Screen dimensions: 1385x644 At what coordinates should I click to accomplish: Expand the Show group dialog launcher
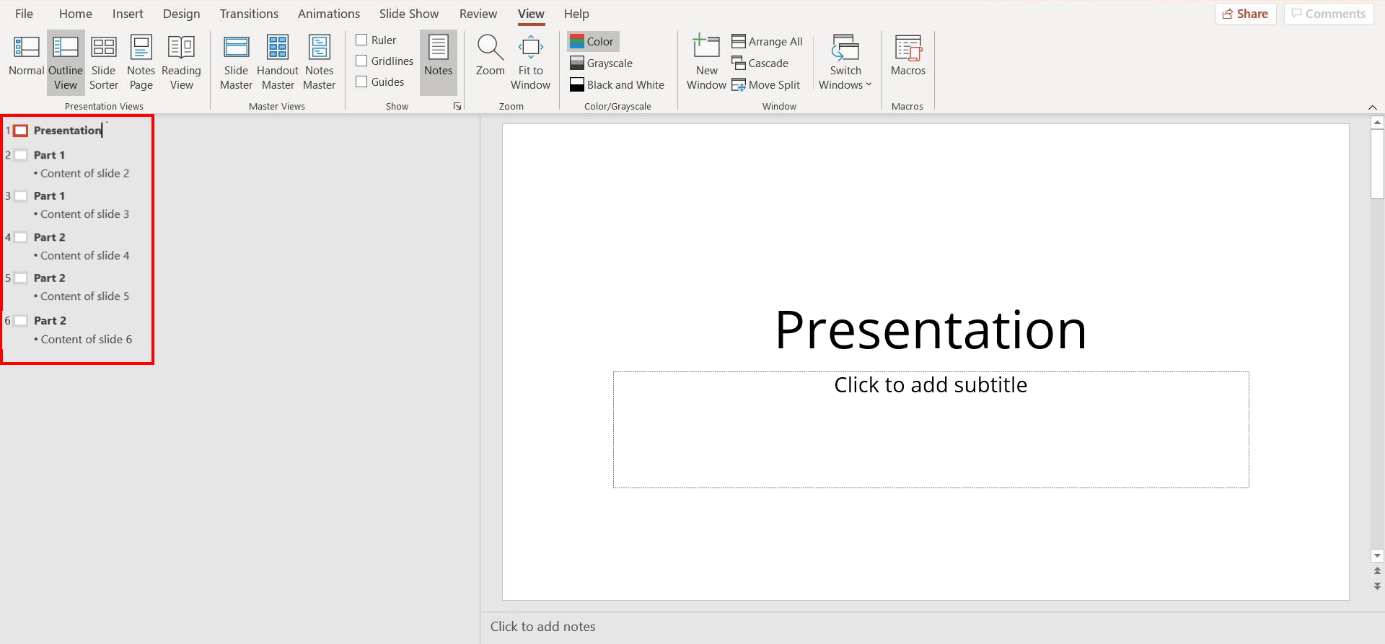[458, 104]
